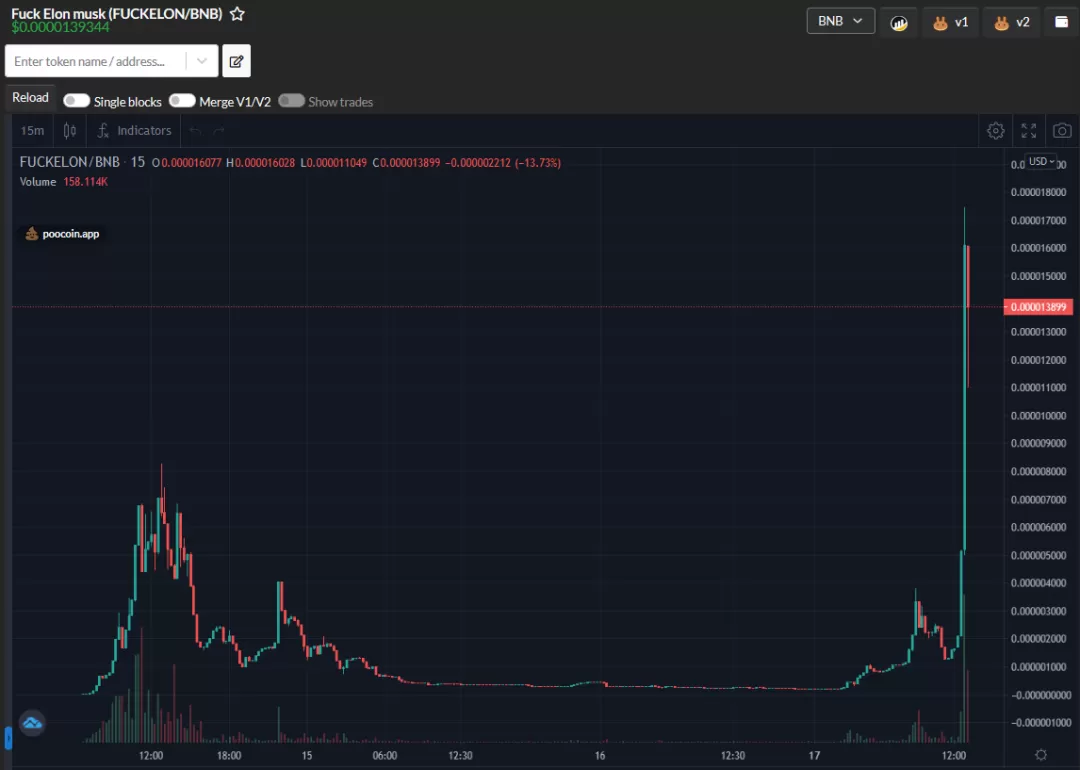The height and width of the screenshot is (770, 1080).
Task: Open chart settings gear icon
Action: click(x=995, y=131)
